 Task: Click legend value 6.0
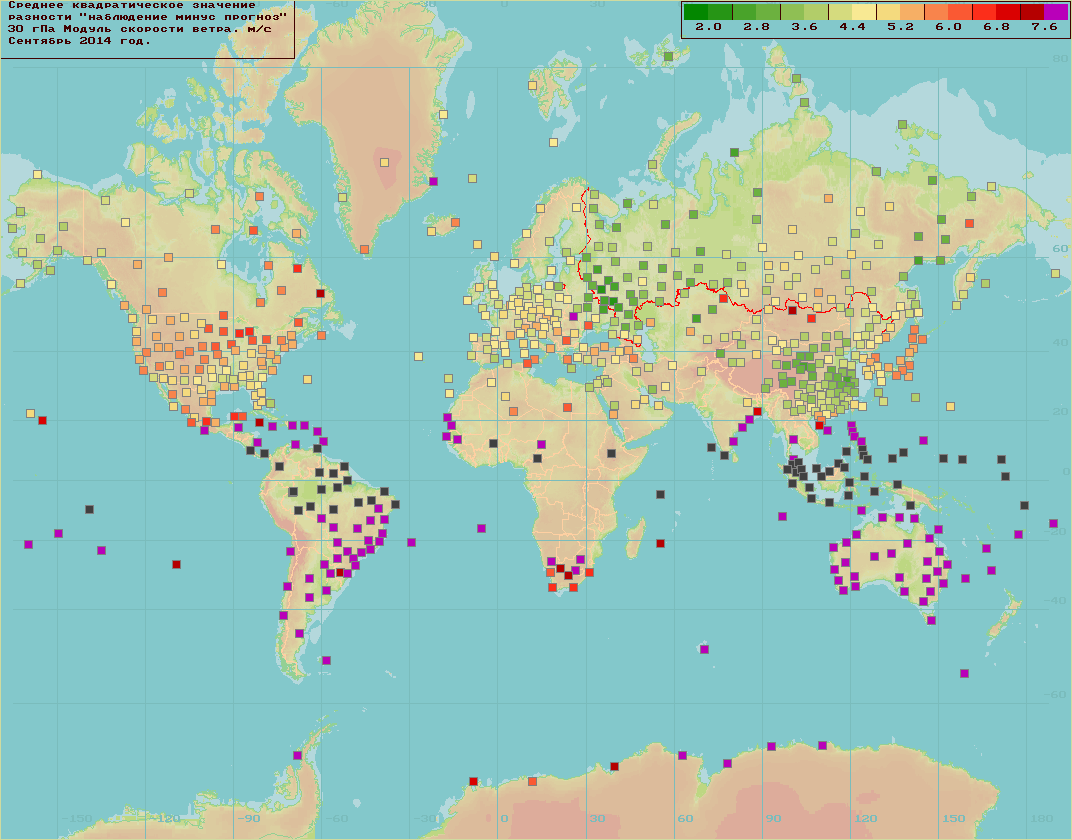click(948, 27)
